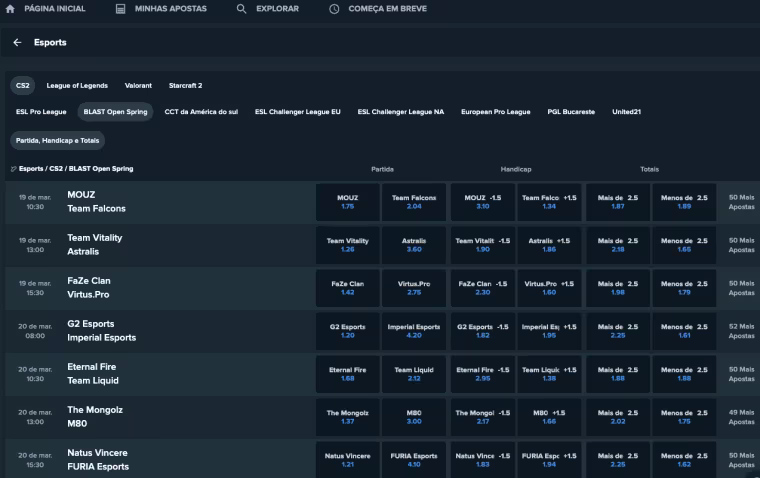Switch to Starcraft 2 tab
Image resolution: width=760 pixels, height=478 pixels.
point(186,85)
